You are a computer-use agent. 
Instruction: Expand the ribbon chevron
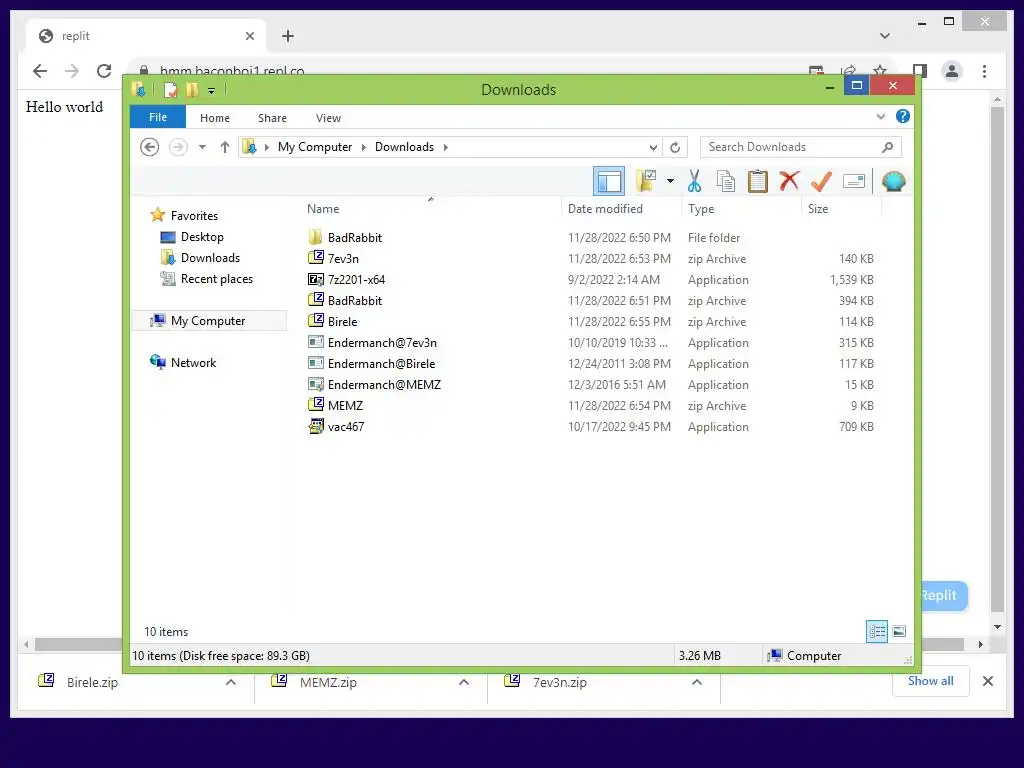[880, 116]
